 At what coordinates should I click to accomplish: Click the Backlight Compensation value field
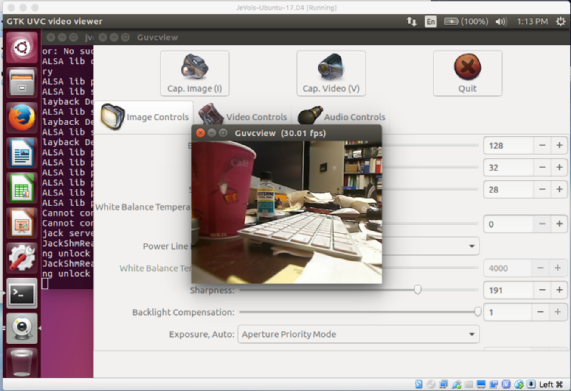point(508,312)
